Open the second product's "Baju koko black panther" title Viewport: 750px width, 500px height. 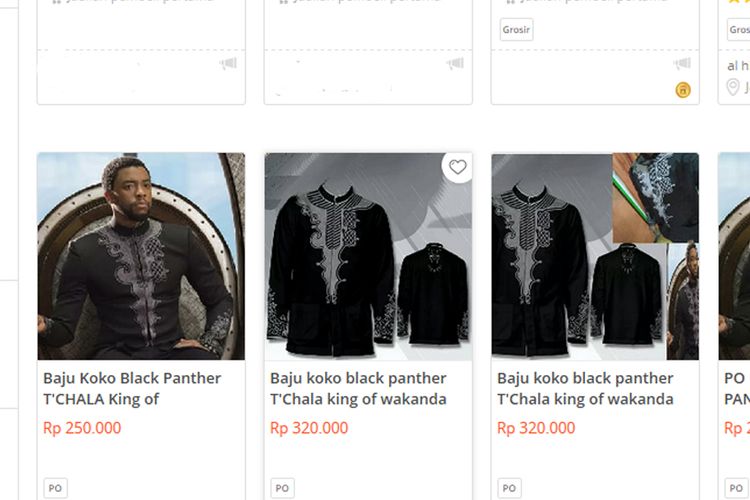pos(358,379)
